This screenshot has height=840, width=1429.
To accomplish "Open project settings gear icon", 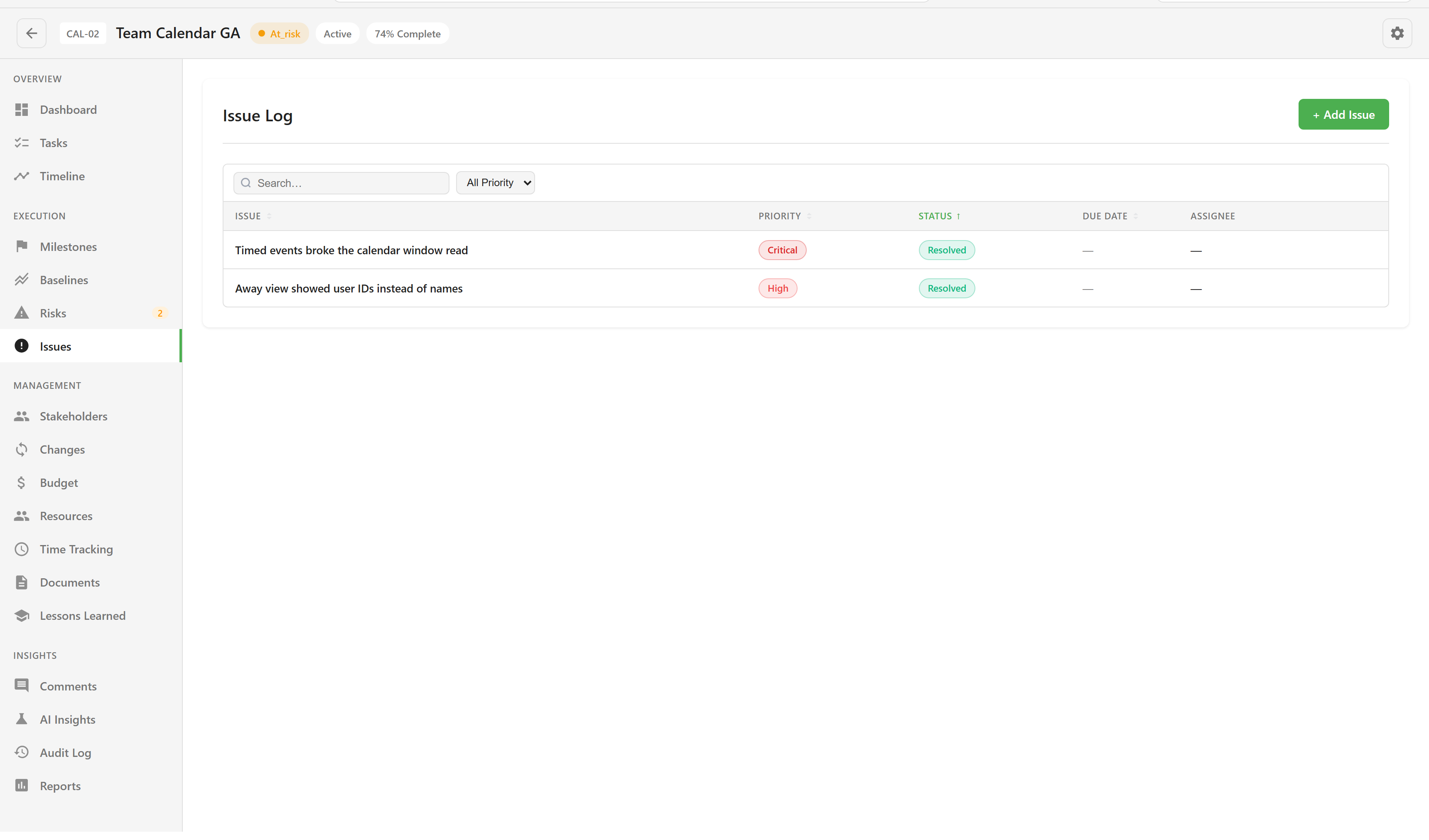I will click(x=1397, y=34).
